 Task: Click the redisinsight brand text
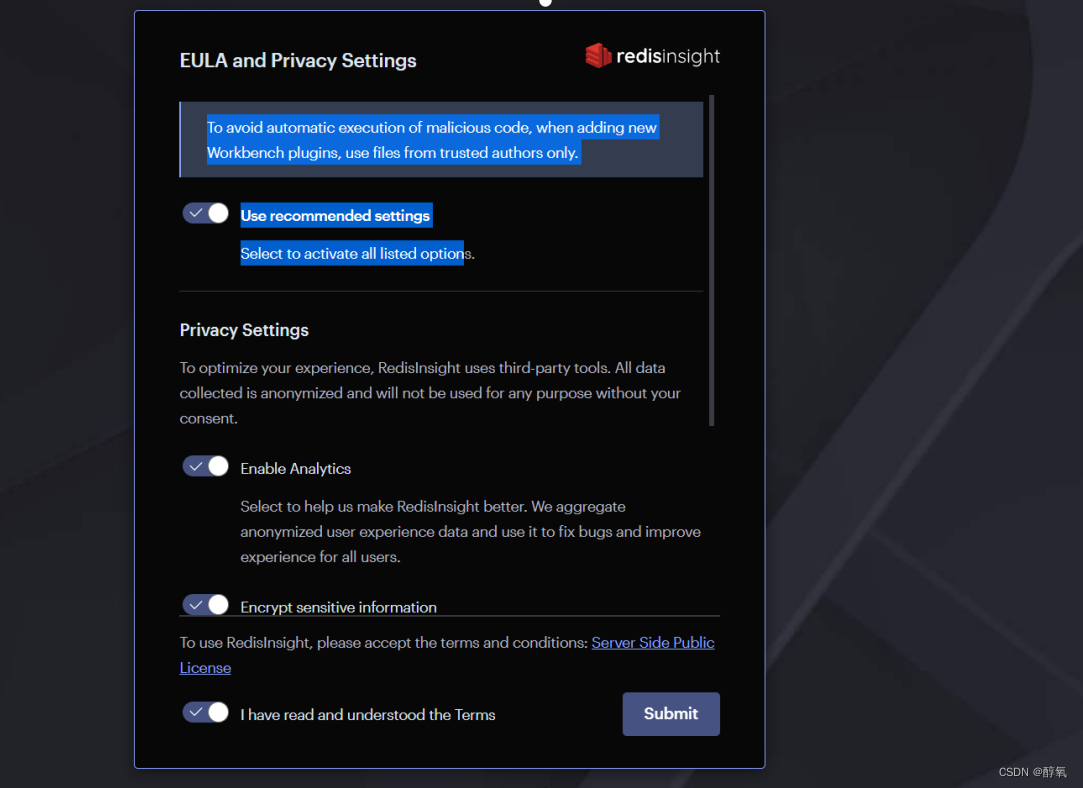click(x=668, y=57)
